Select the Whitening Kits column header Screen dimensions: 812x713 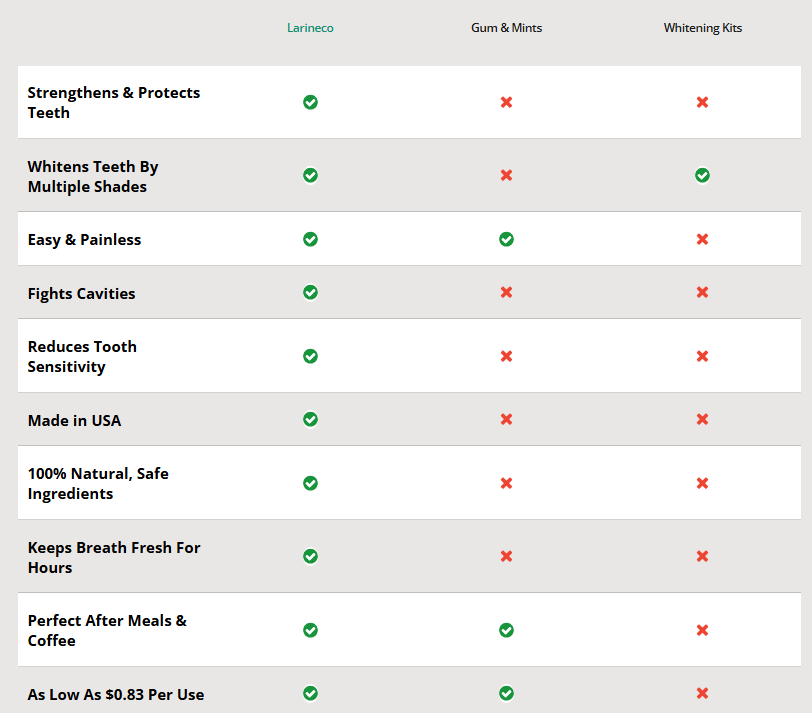point(702,28)
